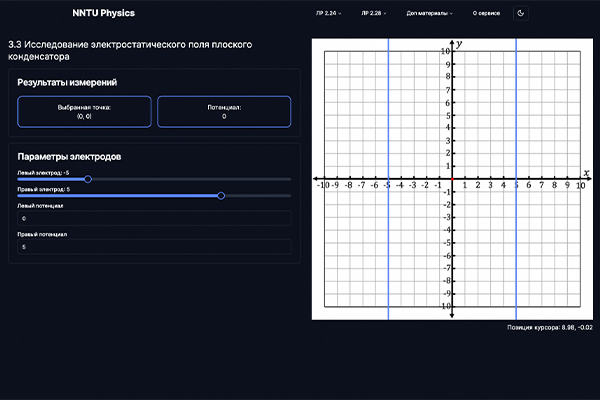Click the y axis label on graph
Image resolution: width=600 pixels, height=400 pixels.
[459, 44]
